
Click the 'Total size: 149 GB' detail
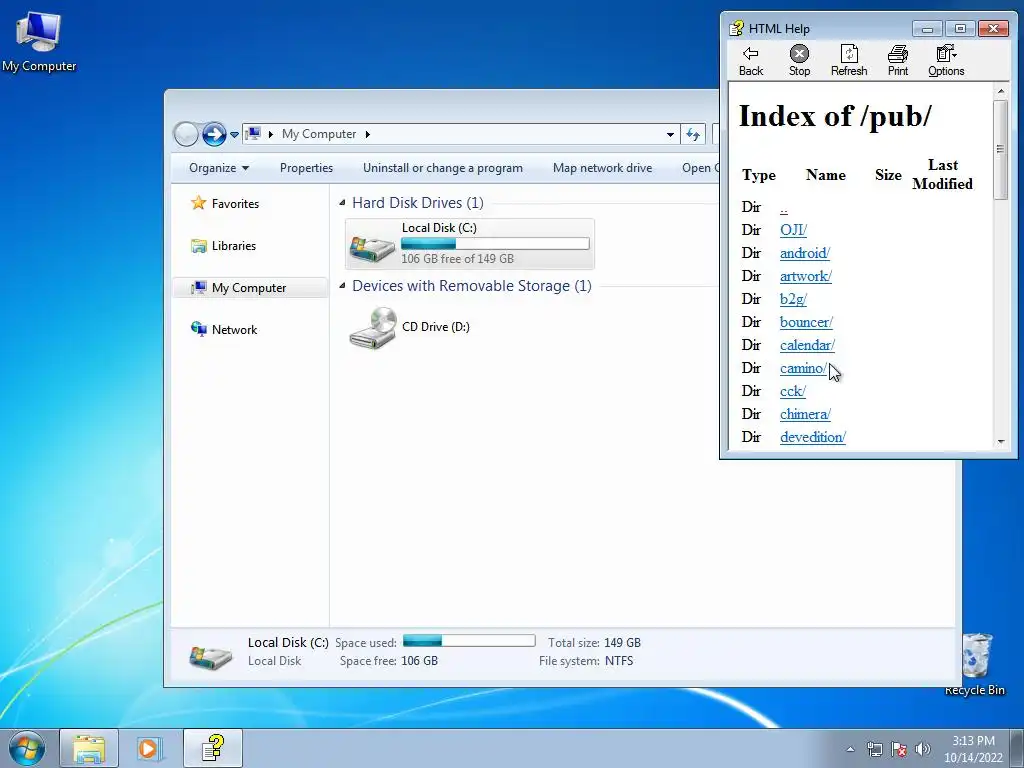pyautogui.click(x=594, y=643)
